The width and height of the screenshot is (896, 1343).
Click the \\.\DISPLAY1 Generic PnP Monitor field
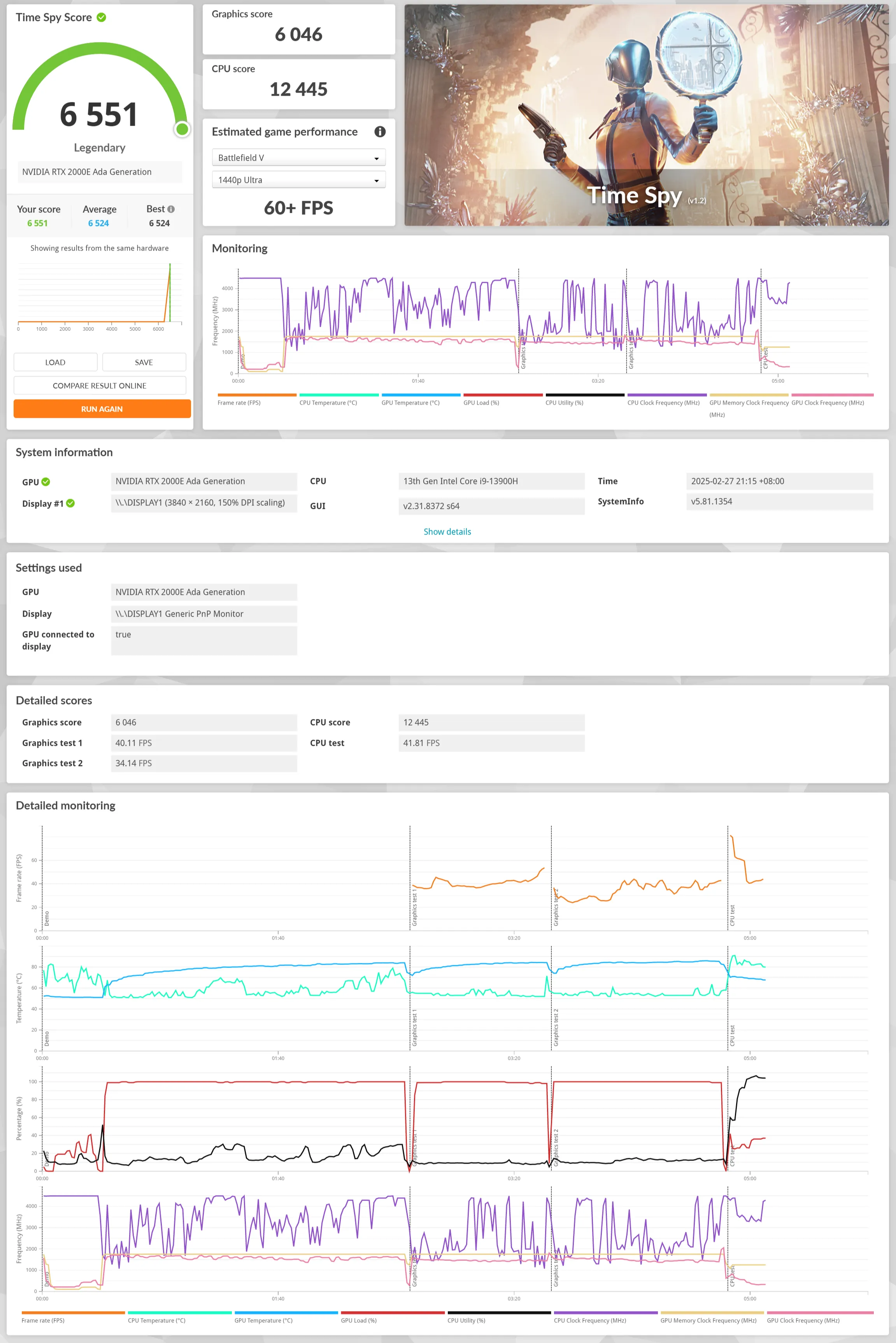[x=204, y=614]
